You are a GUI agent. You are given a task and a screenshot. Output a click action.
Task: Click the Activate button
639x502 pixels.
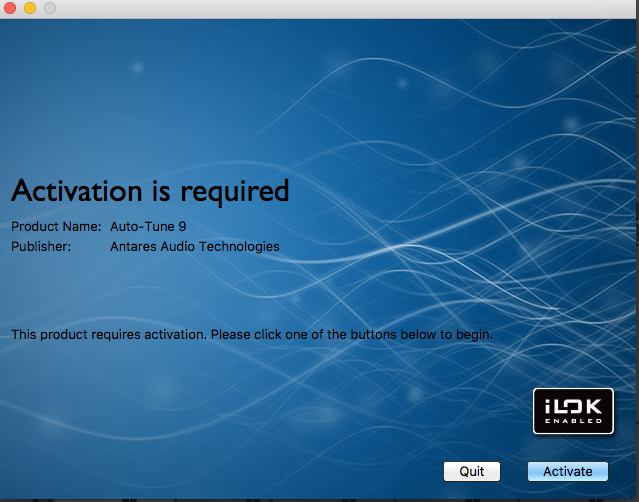pyautogui.click(x=567, y=471)
